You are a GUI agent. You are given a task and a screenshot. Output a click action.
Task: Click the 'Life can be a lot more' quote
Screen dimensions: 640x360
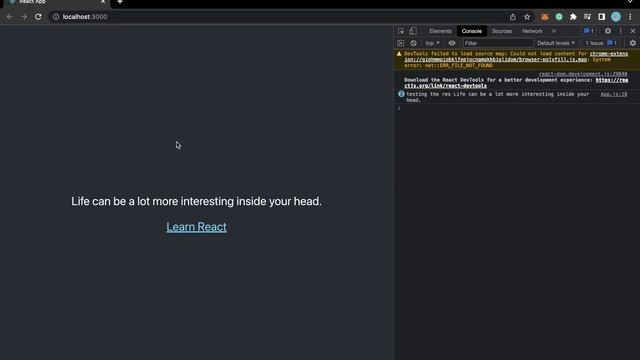pos(196,201)
